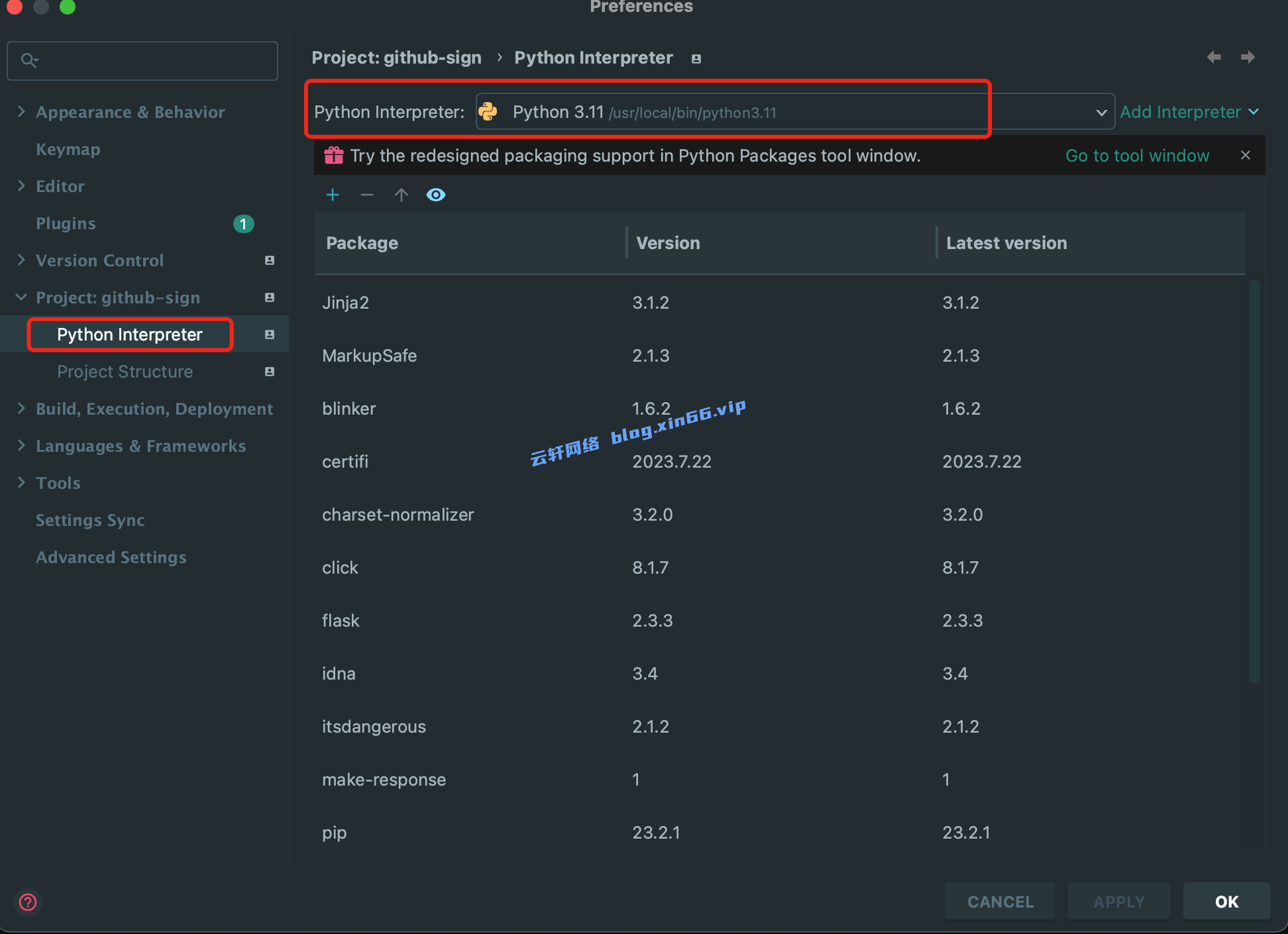This screenshot has height=934, width=1288.
Task: Select the blinker package row
Action: [x=780, y=409]
